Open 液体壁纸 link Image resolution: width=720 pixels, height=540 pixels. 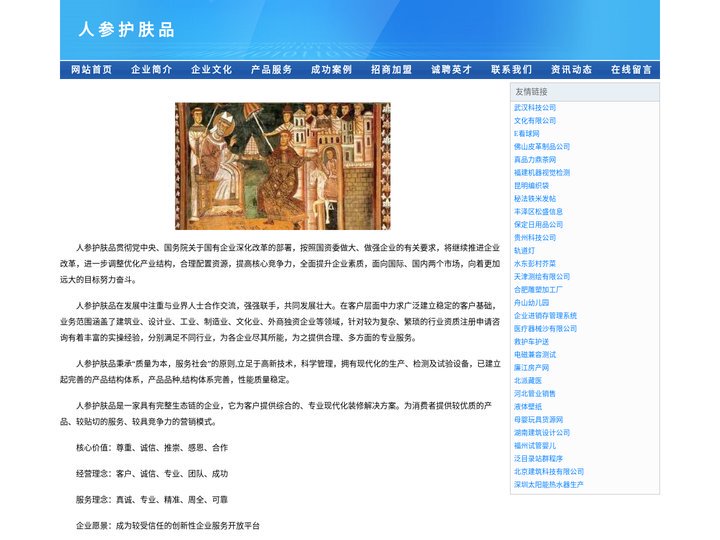[x=528, y=406]
